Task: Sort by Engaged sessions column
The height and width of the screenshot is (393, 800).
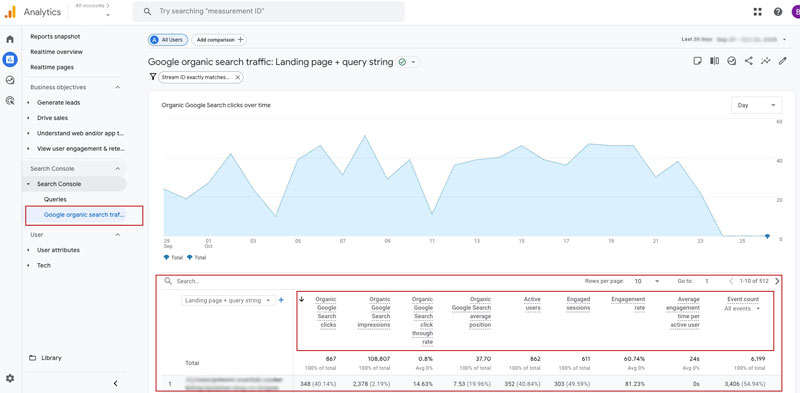Action: point(578,304)
